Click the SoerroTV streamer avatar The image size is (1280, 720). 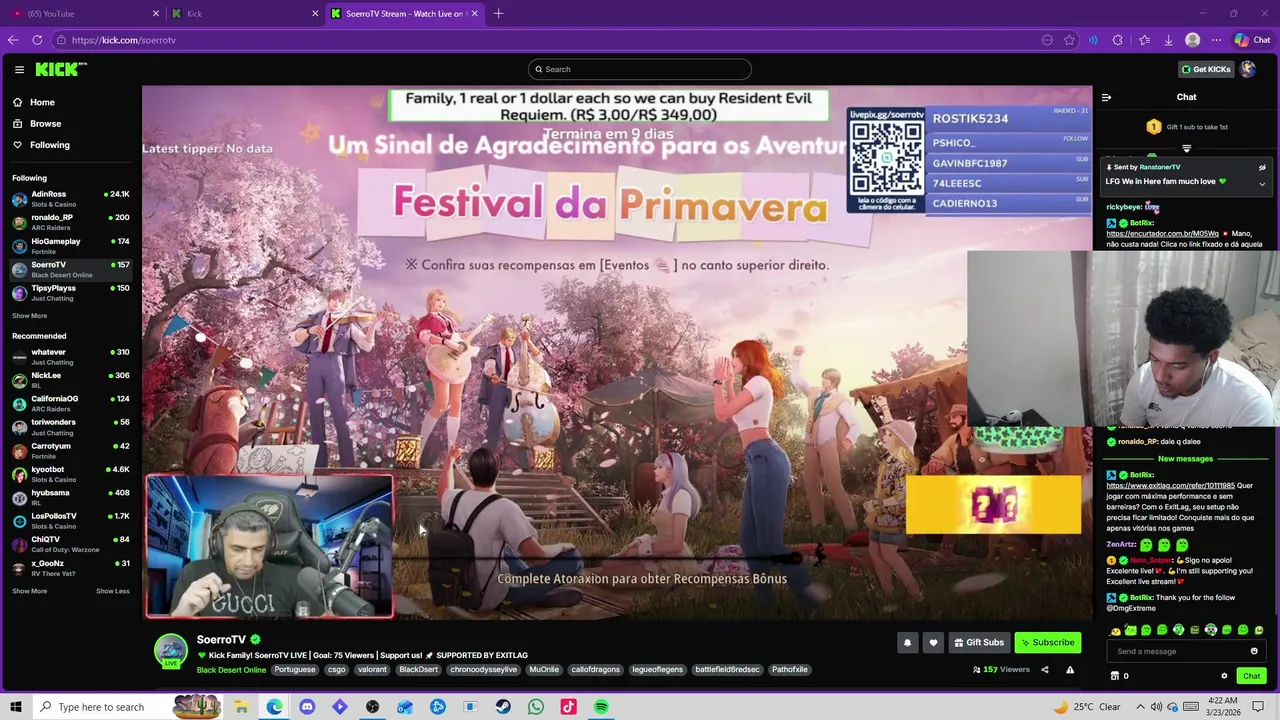point(170,650)
